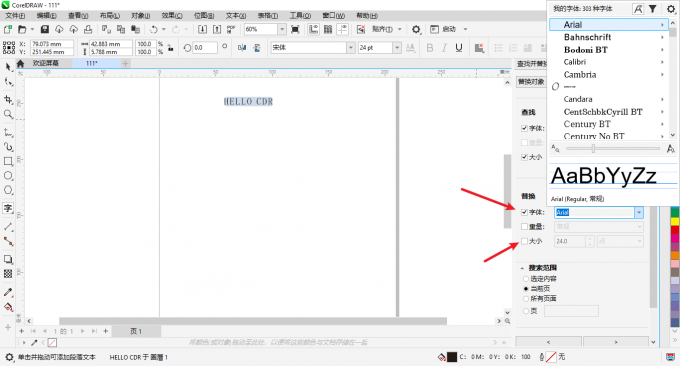680x366 pixels.
Task: Click the Save floppy disk icon
Action: tap(44, 29)
